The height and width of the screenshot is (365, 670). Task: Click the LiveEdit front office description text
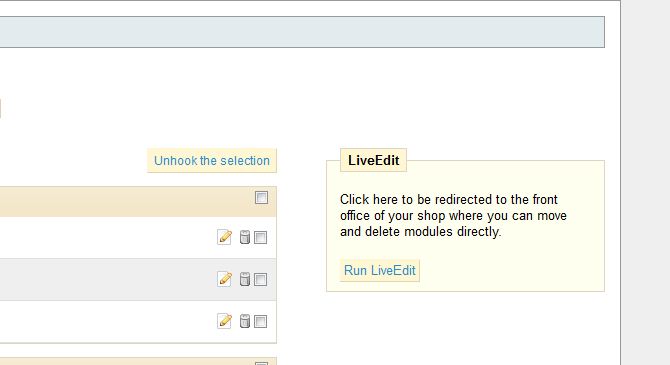453,215
